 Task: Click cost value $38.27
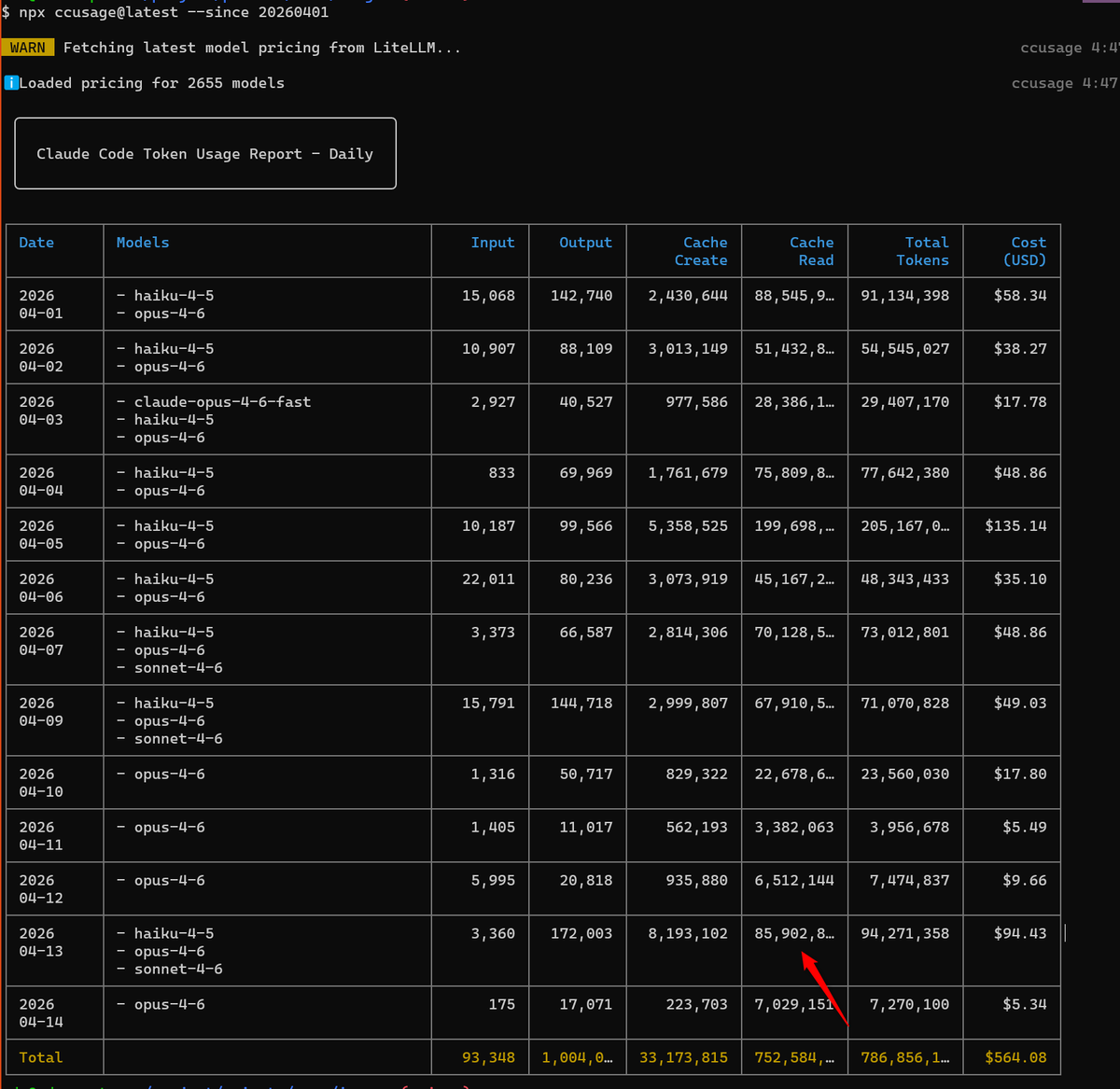click(1020, 349)
